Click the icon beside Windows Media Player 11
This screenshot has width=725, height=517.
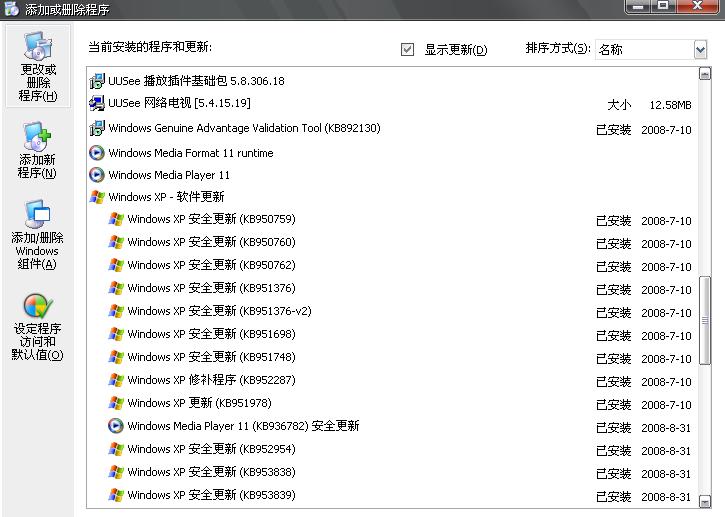point(97,175)
